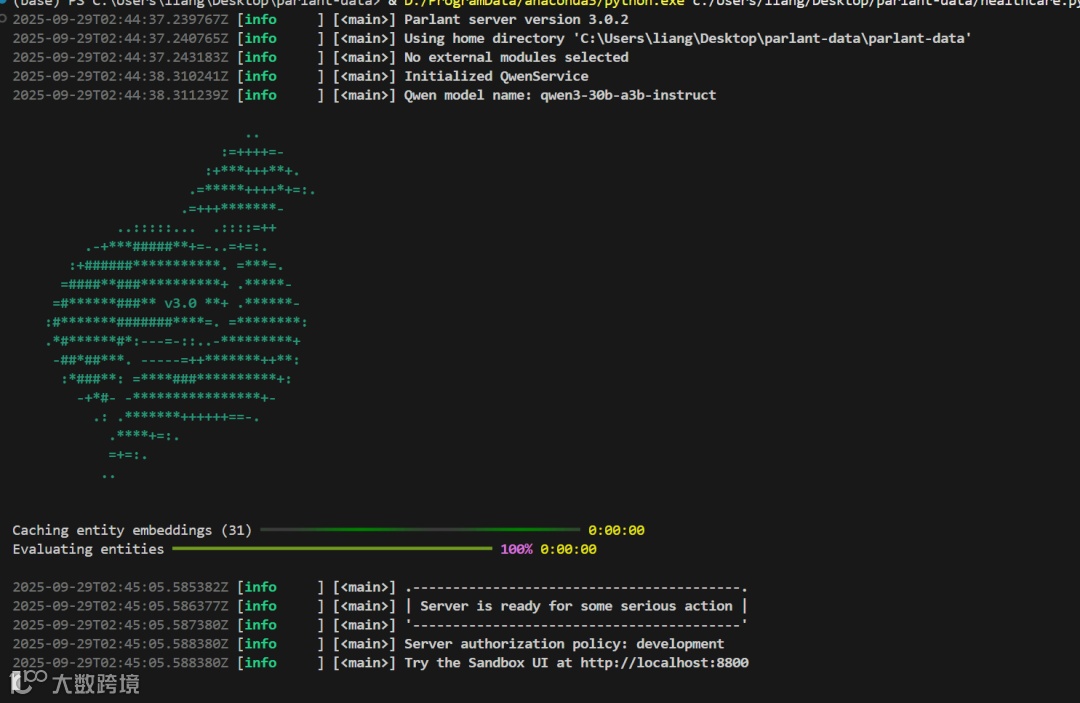Click timestamp 2025-09-29T02:45:05.585382Z

point(121,587)
